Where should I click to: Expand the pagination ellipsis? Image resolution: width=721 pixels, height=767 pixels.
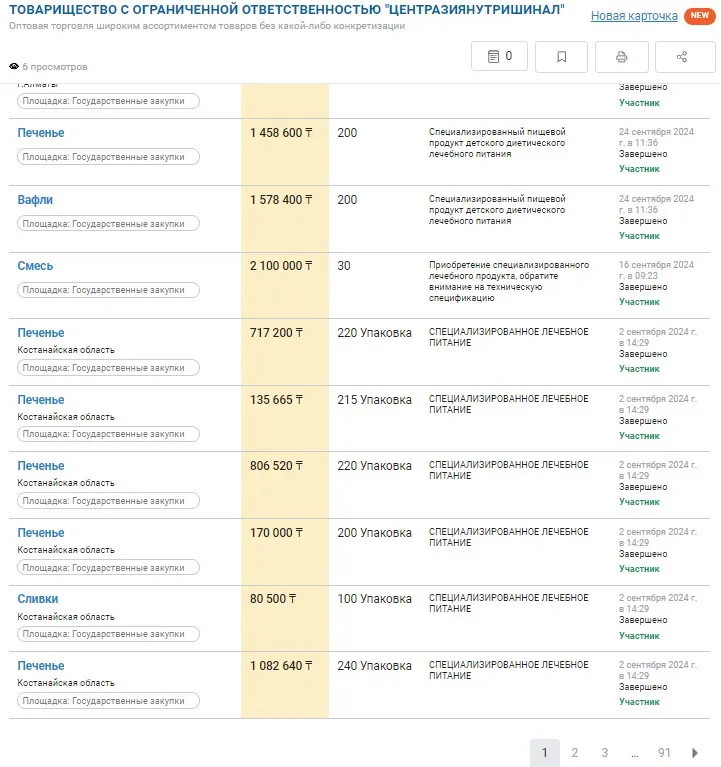(634, 753)
